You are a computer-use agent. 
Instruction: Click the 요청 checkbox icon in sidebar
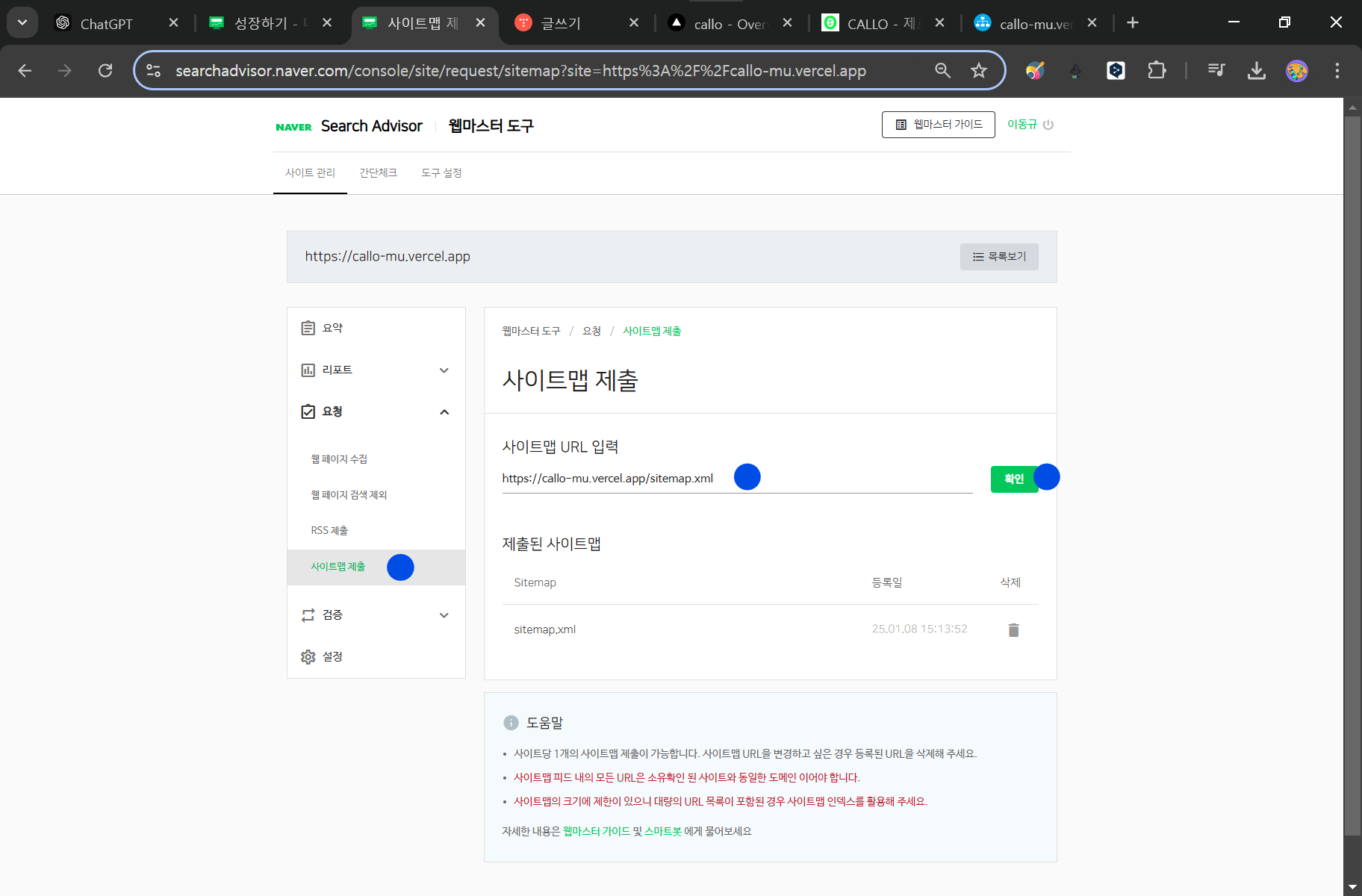coord(308,411)
